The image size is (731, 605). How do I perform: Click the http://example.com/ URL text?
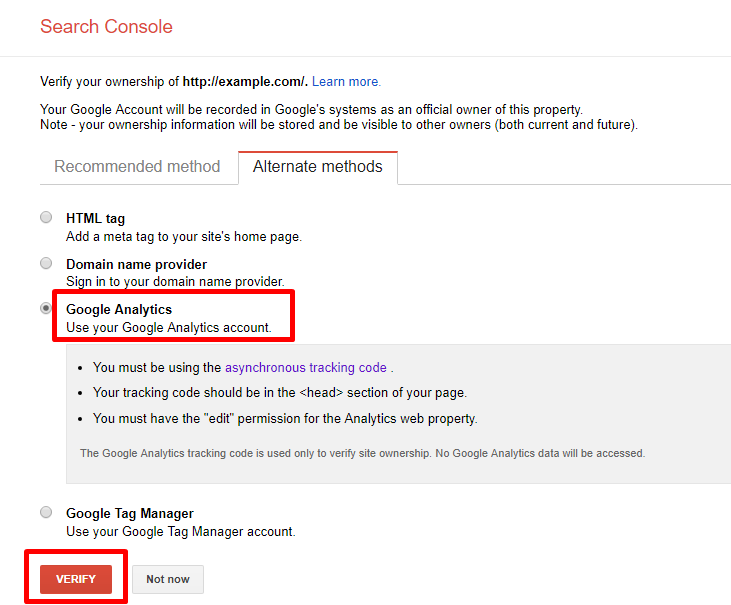[x=244, y=82]
